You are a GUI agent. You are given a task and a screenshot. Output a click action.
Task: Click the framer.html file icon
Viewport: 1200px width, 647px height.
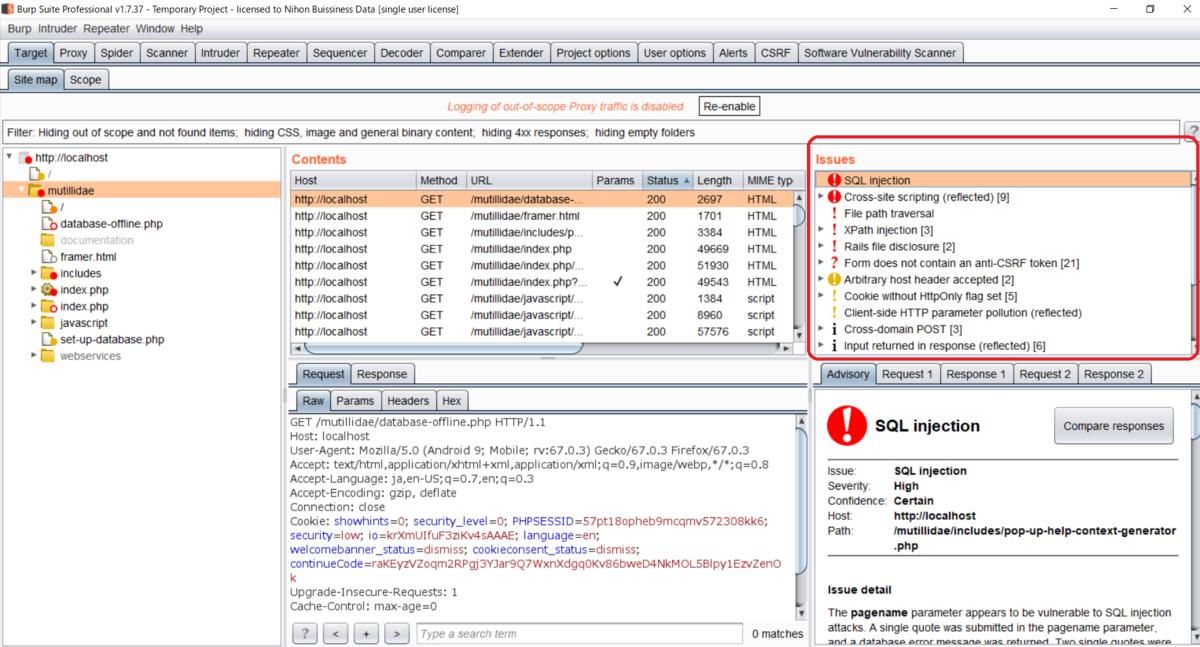pyautogui.click(x=48, y=257)
